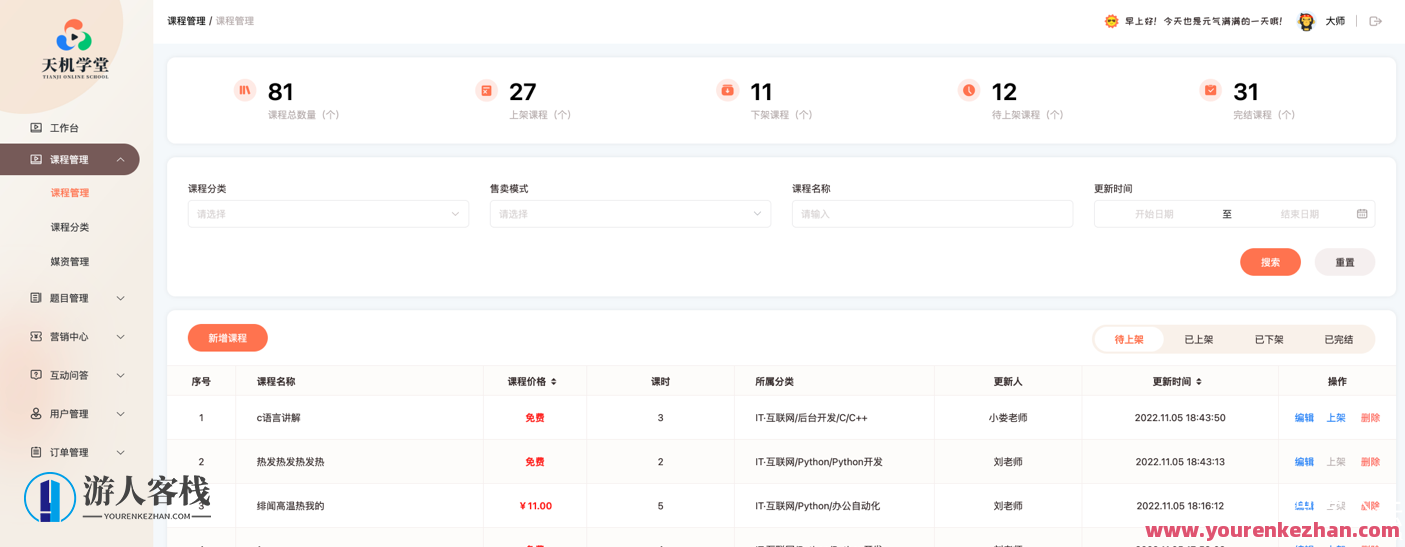
Task: Sort by 更新时间 column arrows
Action: pos(1199,382)
